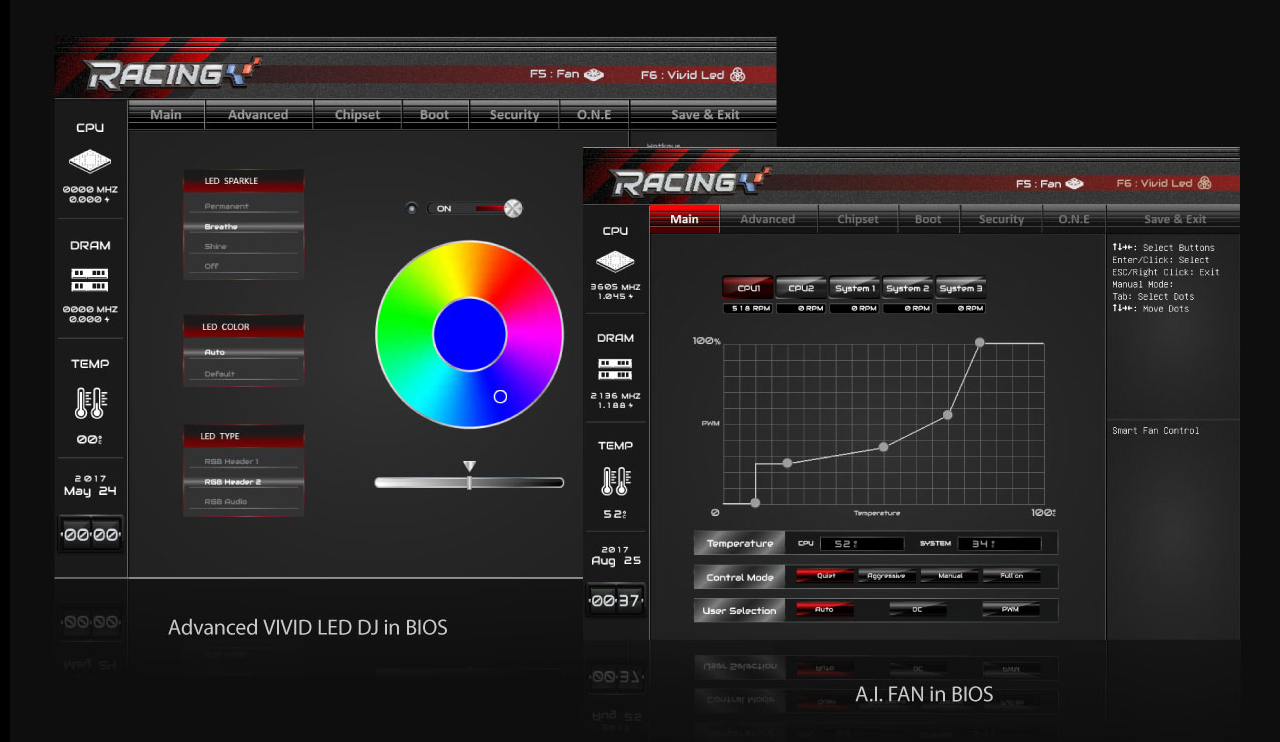Open Save & Exit tab in A.I. FAN window

[1172, 219]
